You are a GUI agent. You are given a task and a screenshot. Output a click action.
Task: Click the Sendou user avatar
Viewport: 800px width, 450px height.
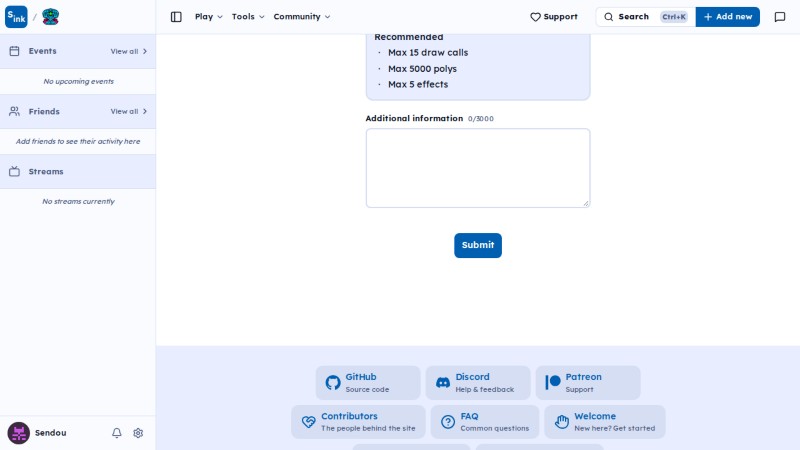coord(18,433)
